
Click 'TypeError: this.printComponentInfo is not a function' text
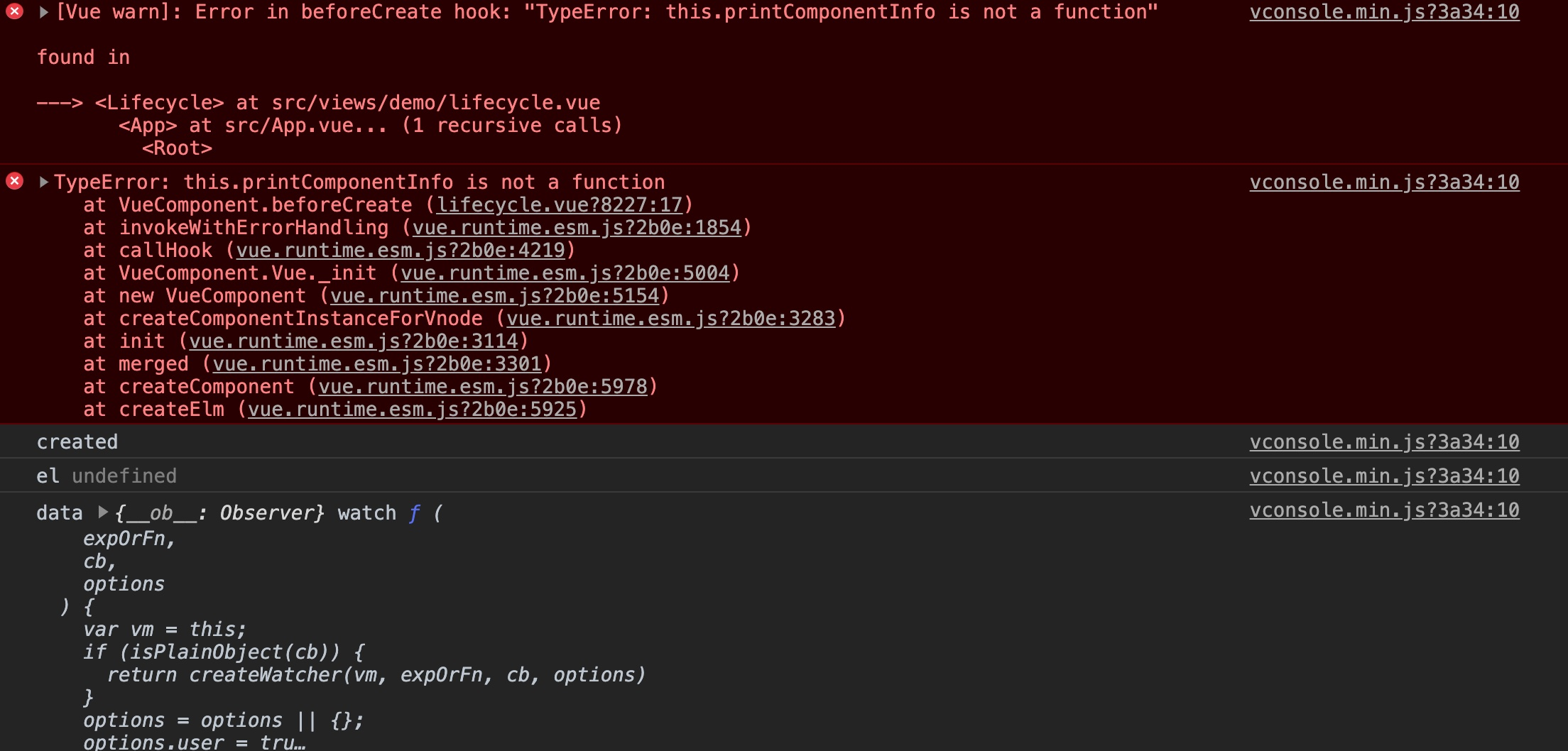tap(359, 182)
